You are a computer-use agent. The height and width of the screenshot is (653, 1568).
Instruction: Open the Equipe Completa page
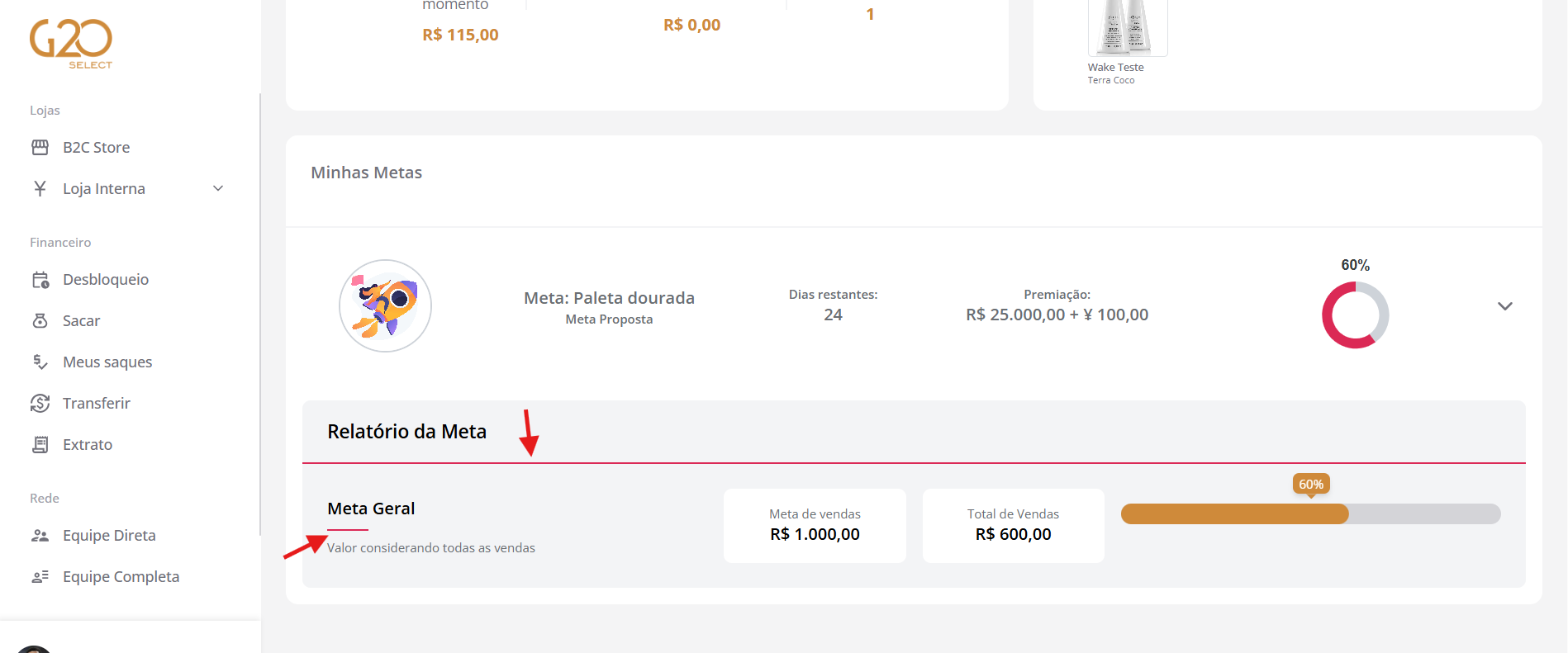(x=121, y=577)
